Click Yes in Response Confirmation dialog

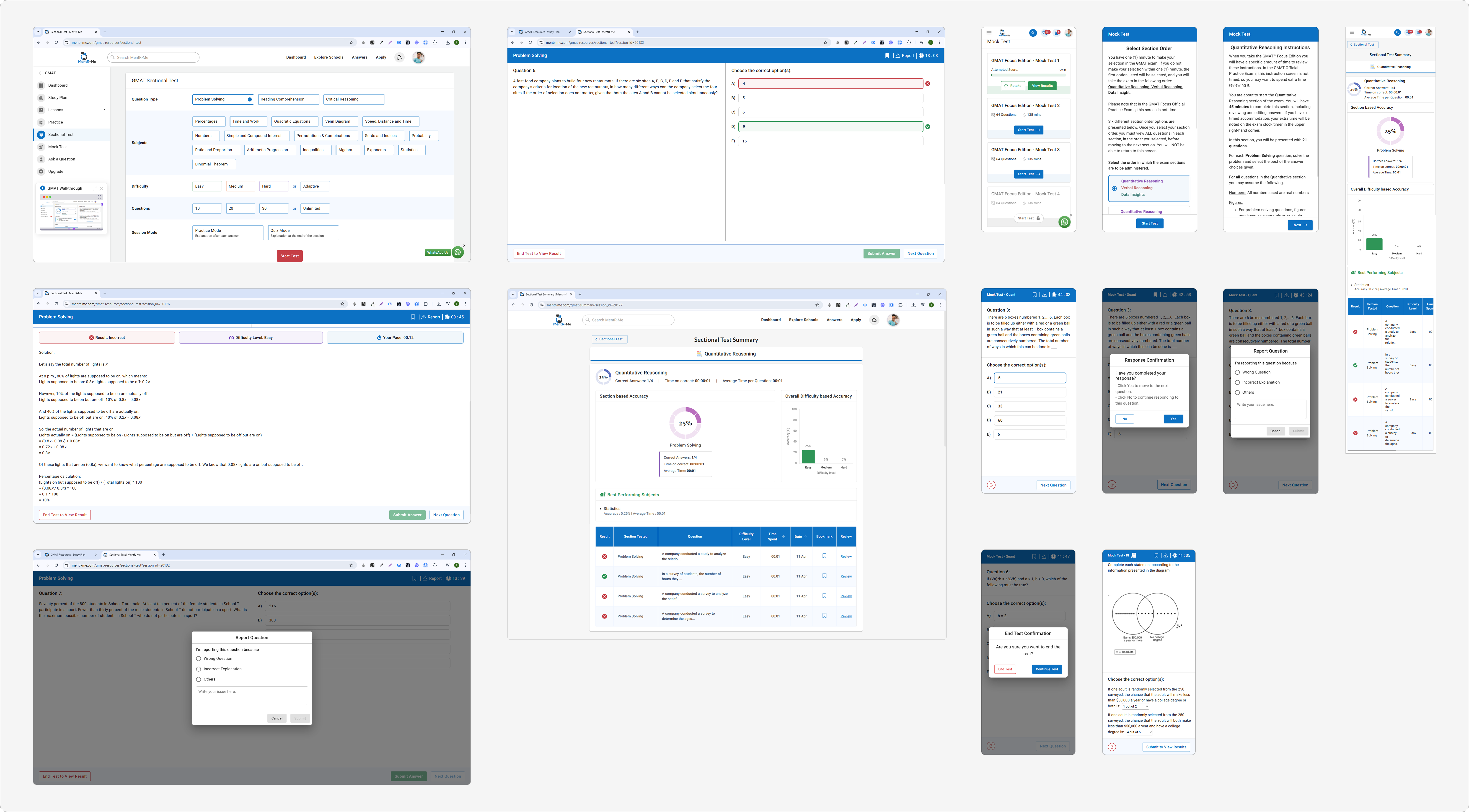tap(1173, 419)
